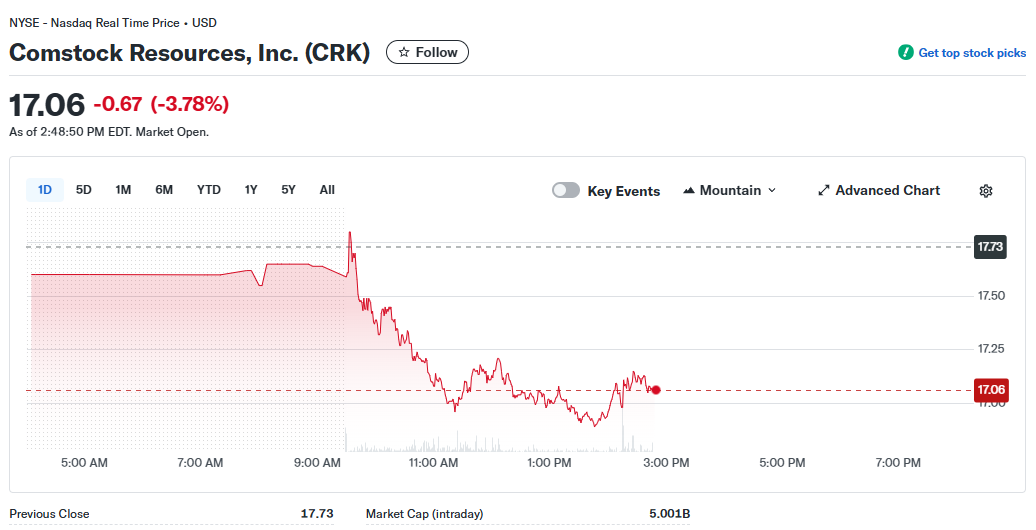Expand the Mountain chart type dropdown
The height and width of the screenshot is (530, 1036).
(x=729, y=190)
